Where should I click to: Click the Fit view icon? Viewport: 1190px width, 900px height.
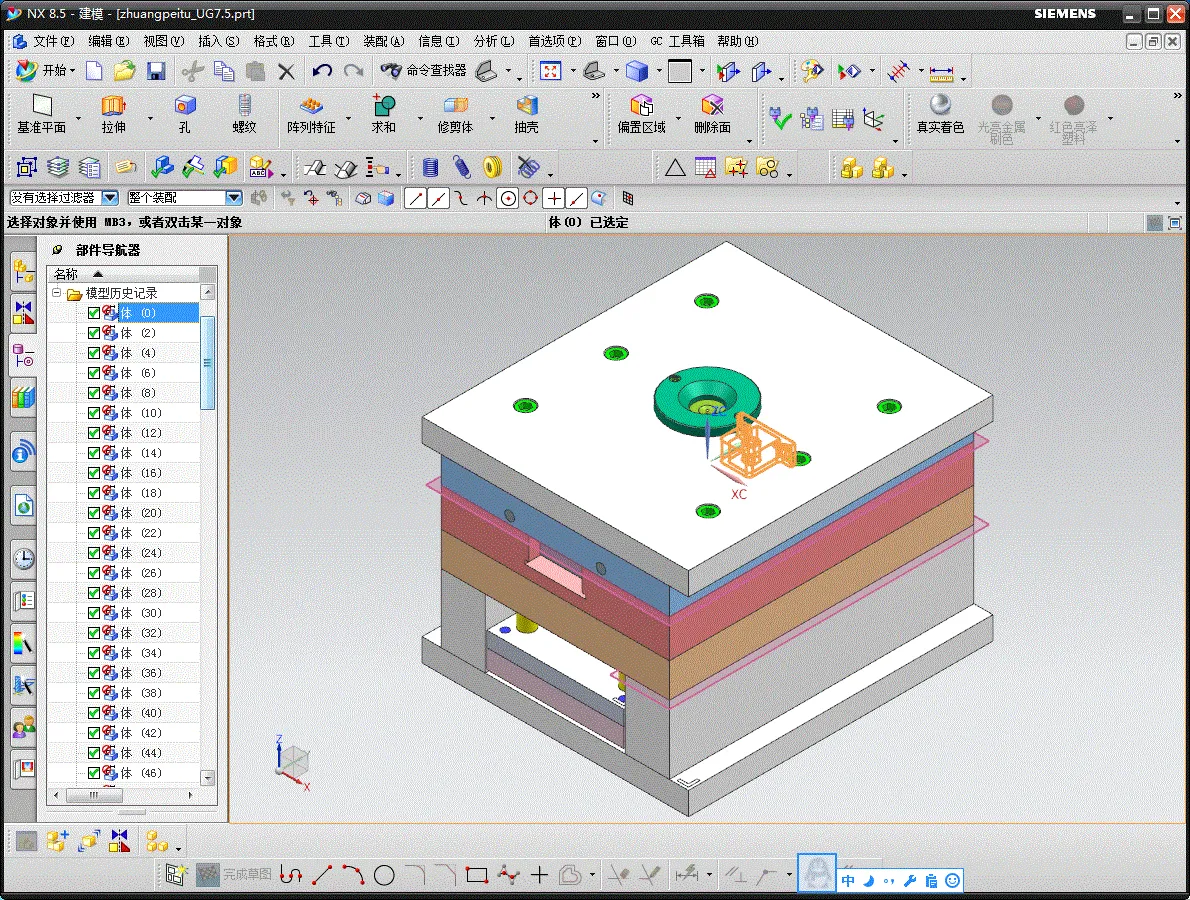tap(550, 71)
